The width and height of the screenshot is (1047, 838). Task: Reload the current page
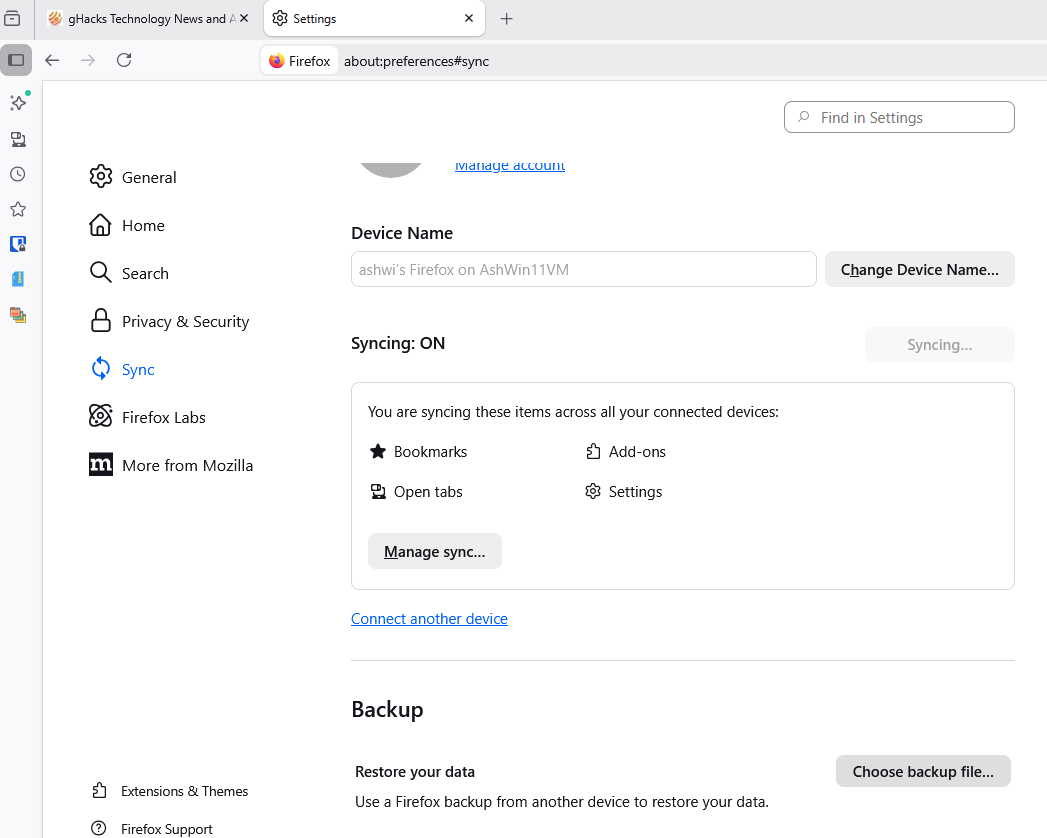pos(124,60)
